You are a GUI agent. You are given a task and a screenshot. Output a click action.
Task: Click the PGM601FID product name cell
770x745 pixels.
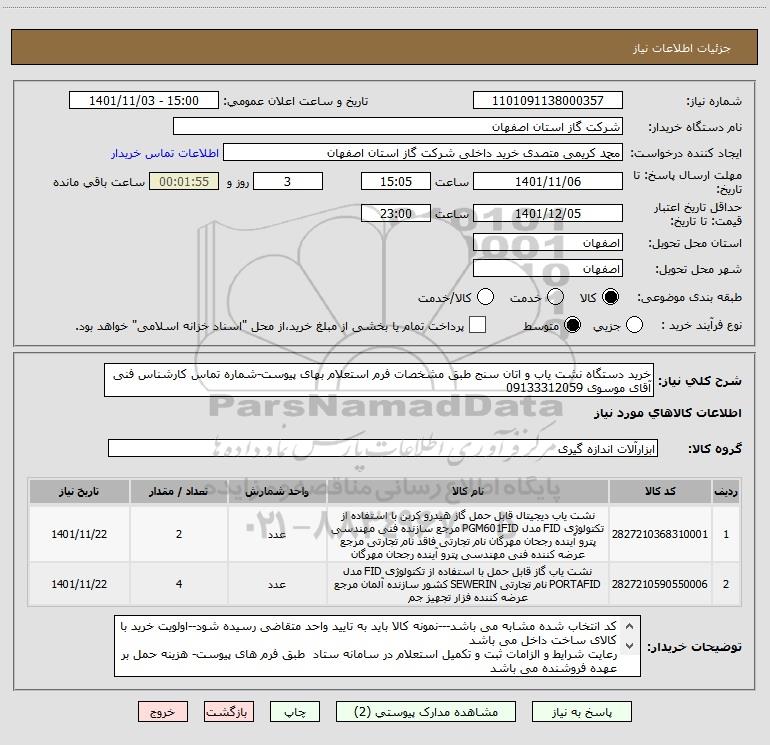(x=468, y=534)
